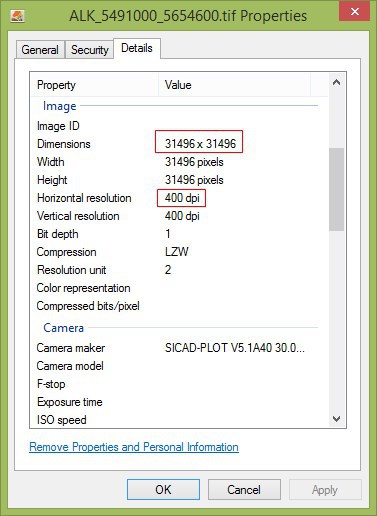Viewport: 377px width, 516px height.
Task: Click the scrollbar down arrow
Action: 336,419
